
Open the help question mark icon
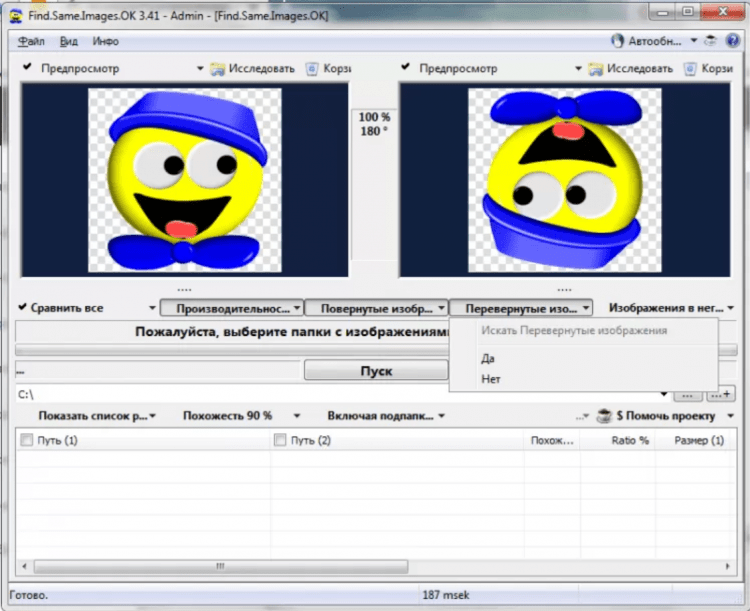click(732, 41)
